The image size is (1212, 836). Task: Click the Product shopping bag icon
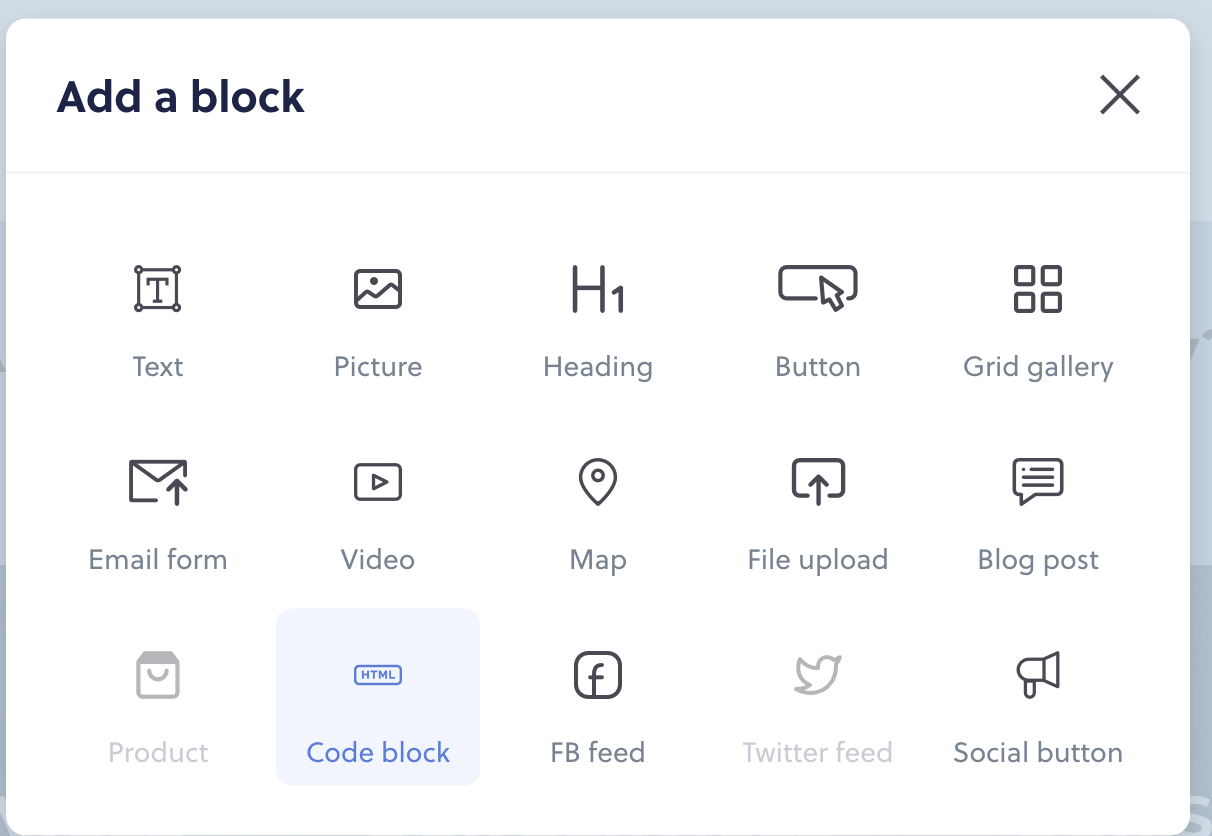pos(158,675)
